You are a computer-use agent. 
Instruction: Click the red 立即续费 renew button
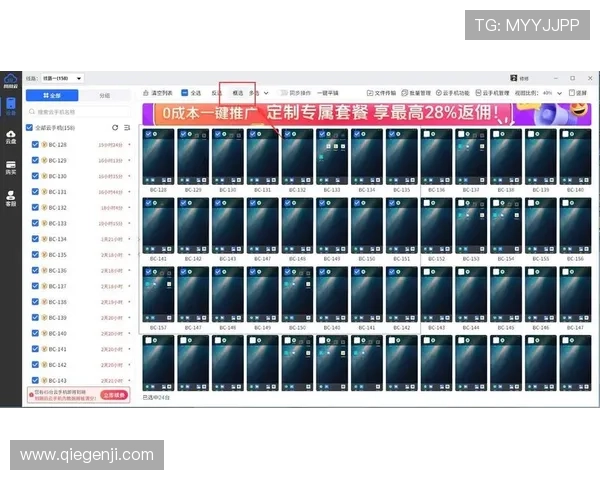tap(115, 396)
